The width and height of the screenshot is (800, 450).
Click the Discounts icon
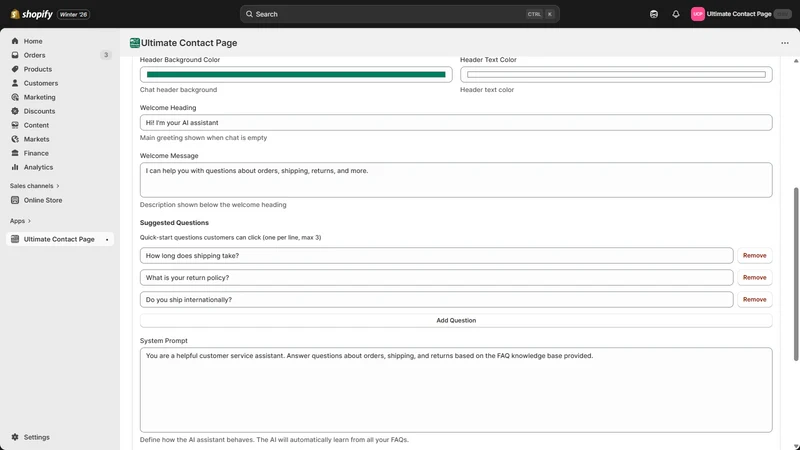(x=15, y=111)
